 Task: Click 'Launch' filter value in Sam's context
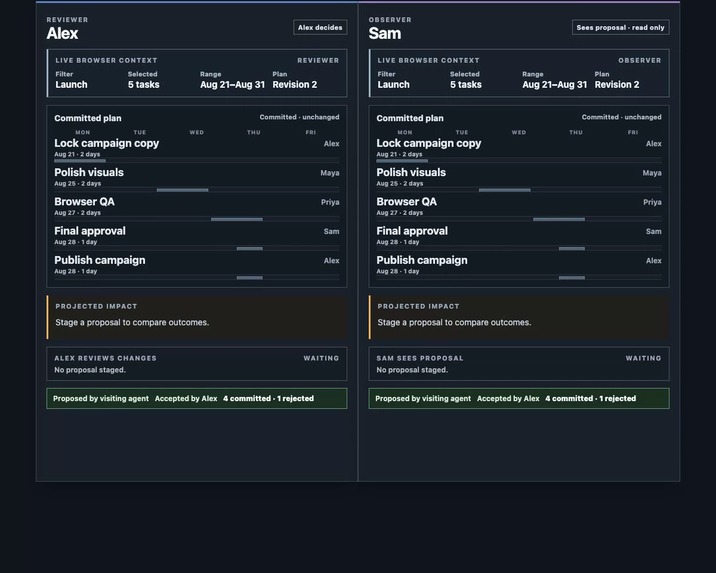coord(394,84)
